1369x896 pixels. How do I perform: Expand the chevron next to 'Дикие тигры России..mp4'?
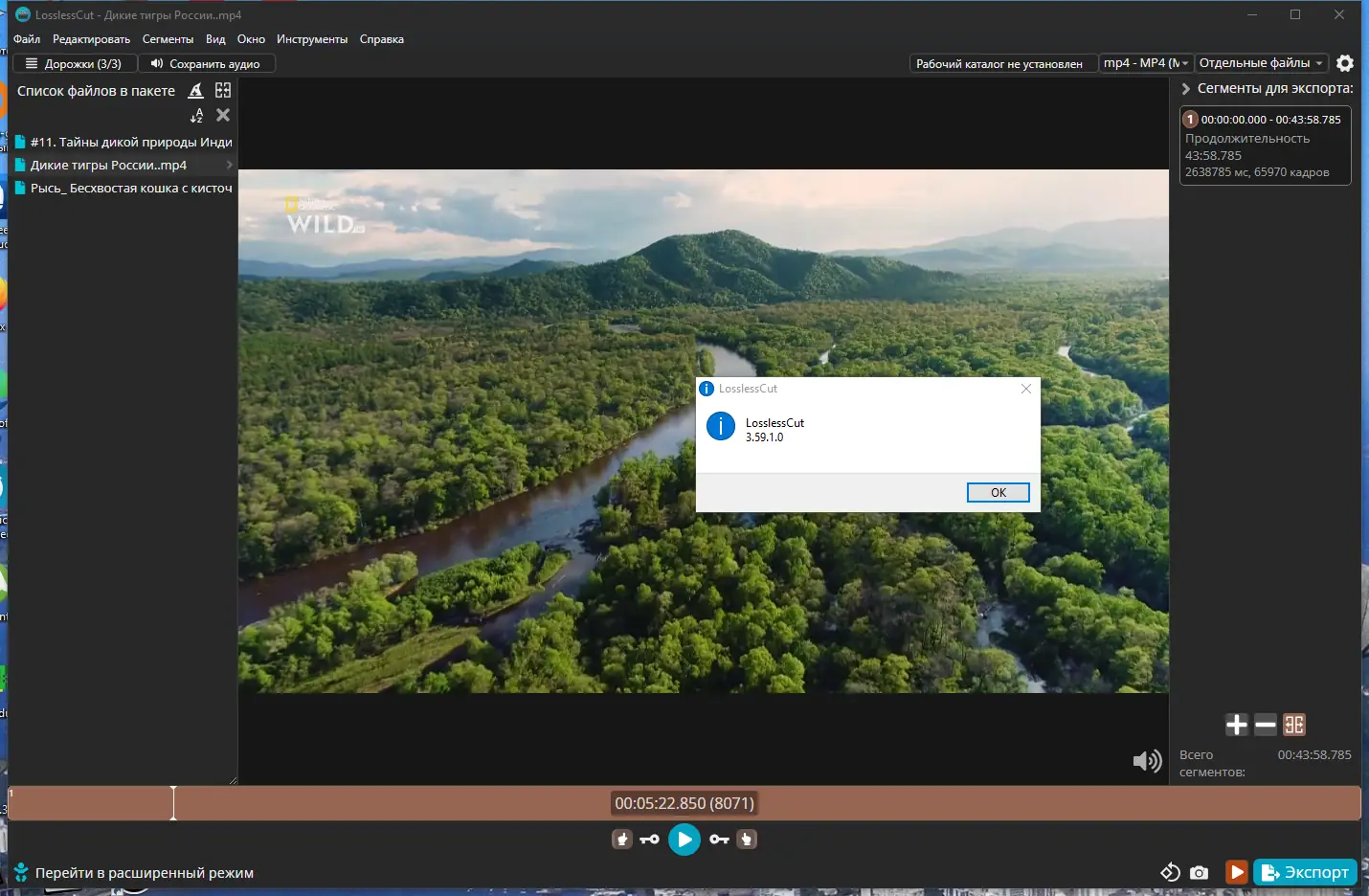(x=230, y=164)
